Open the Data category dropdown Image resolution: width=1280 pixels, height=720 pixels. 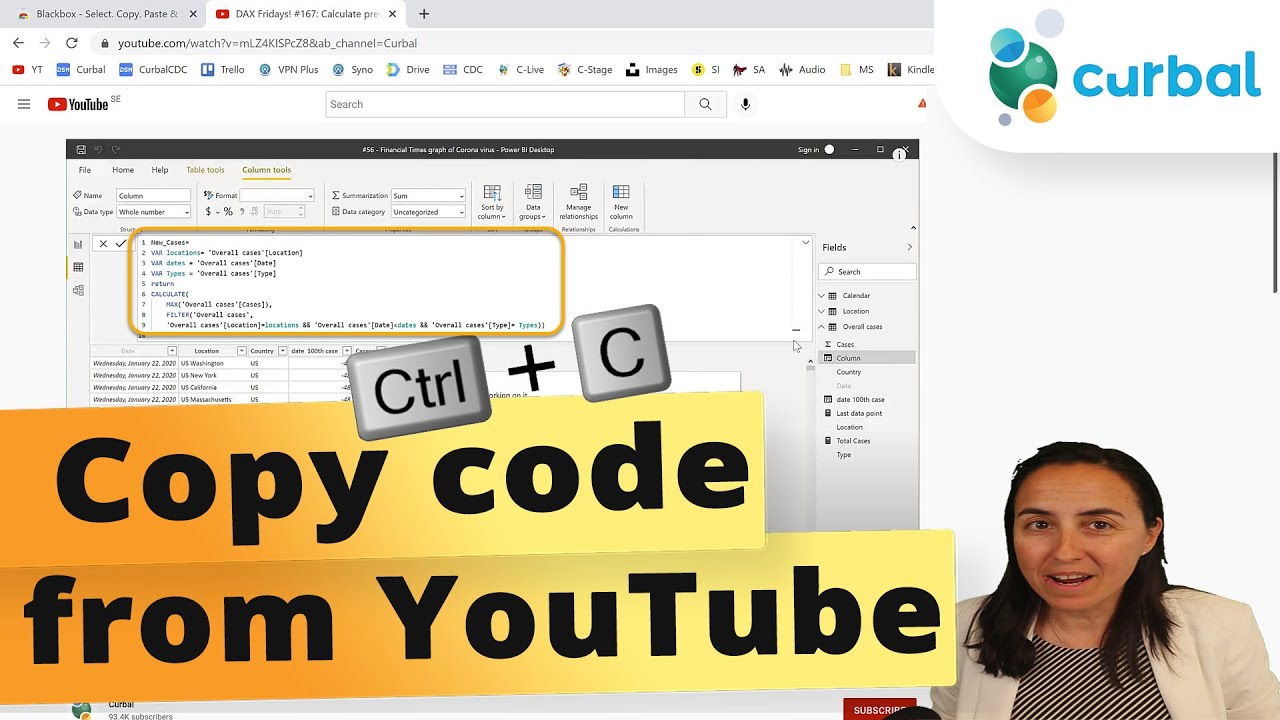click(x=428, y=212)
